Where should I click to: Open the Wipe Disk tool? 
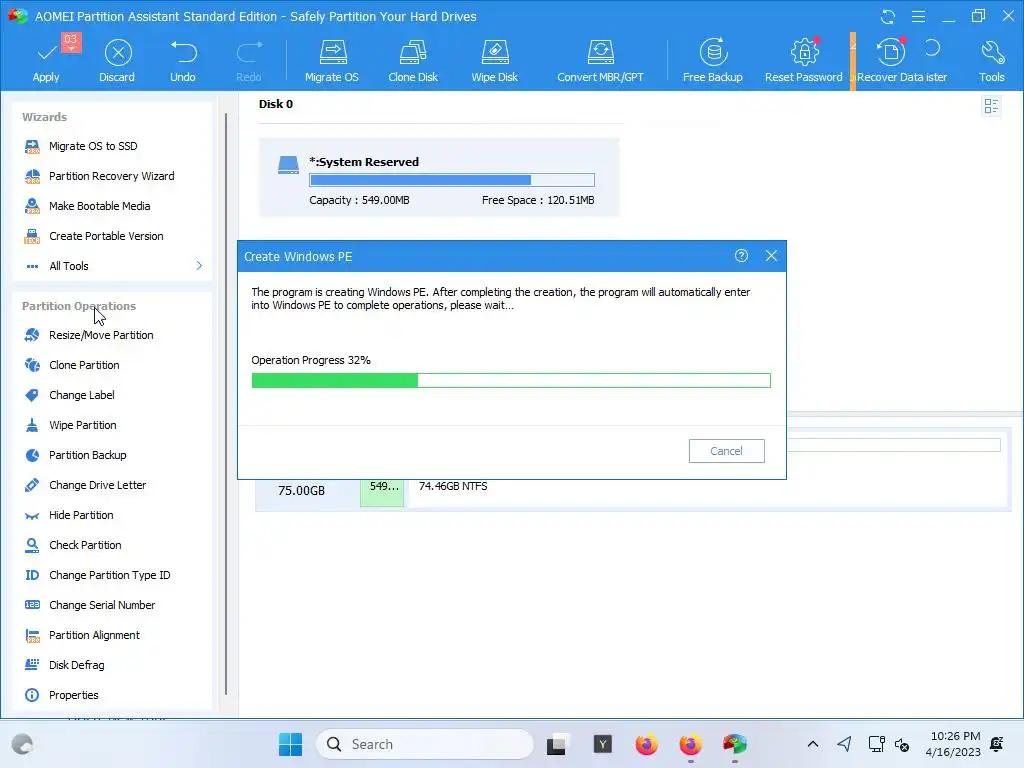point(494,61)
